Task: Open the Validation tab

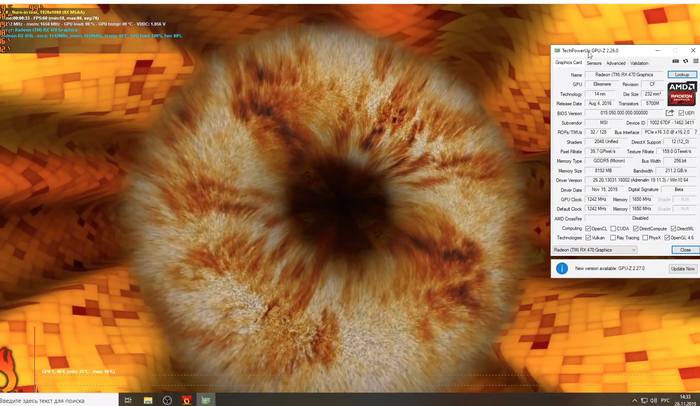Action: tap(640, 62)
